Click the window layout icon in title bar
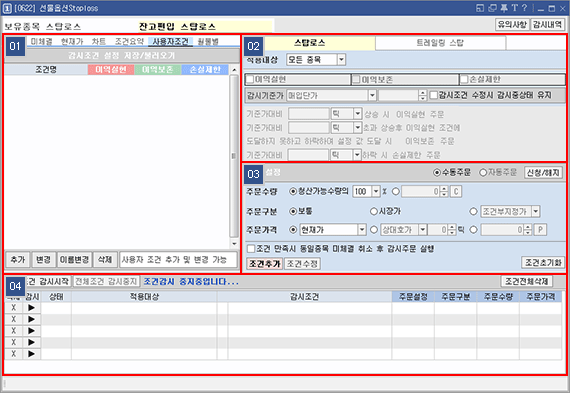This screenshot has width=570, height=393. tap(480, 8)
